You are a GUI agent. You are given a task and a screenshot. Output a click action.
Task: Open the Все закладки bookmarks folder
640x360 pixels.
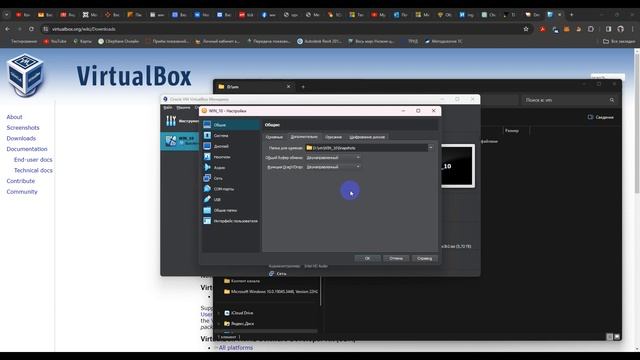point(619,41)
